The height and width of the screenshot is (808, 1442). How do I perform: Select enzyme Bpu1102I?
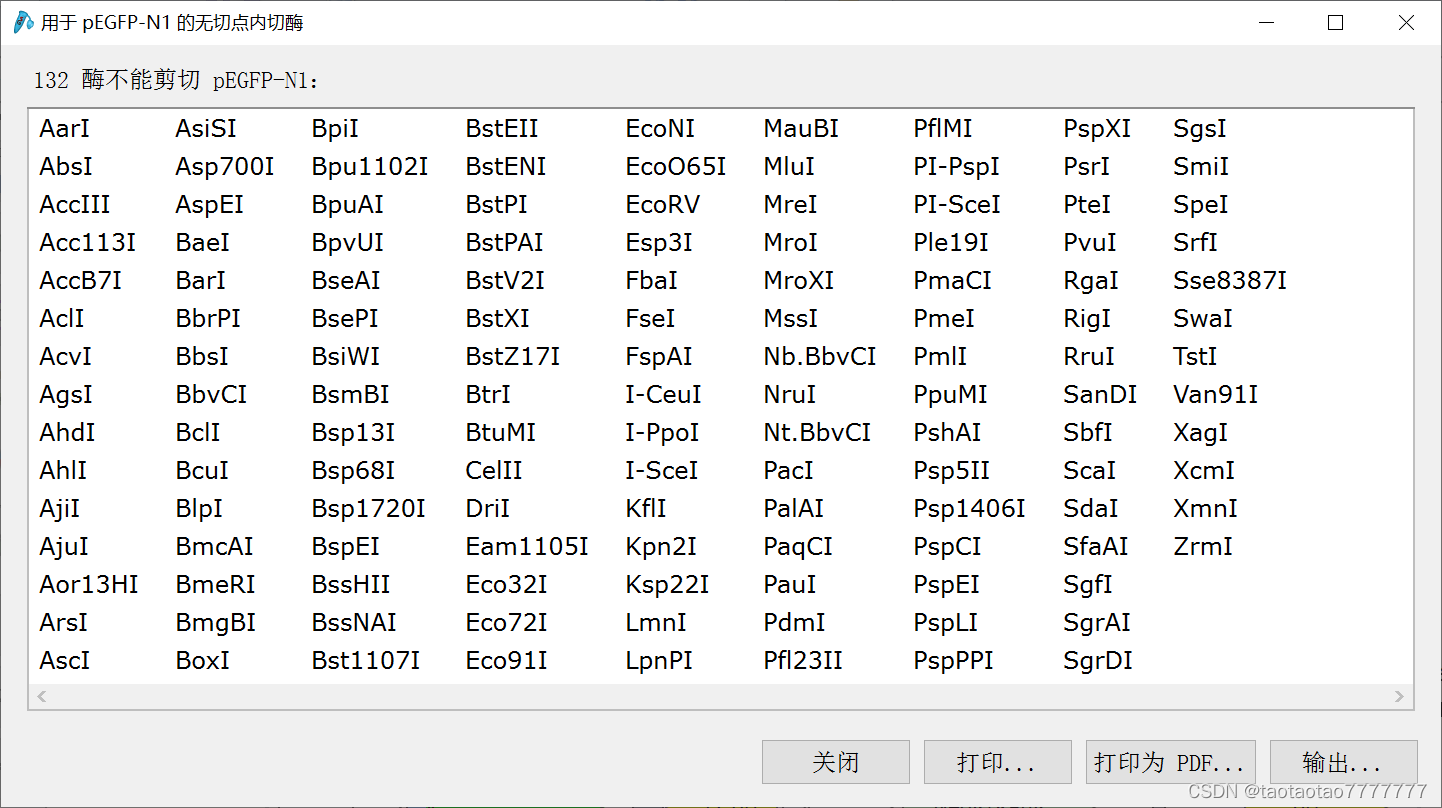(369, 167)
